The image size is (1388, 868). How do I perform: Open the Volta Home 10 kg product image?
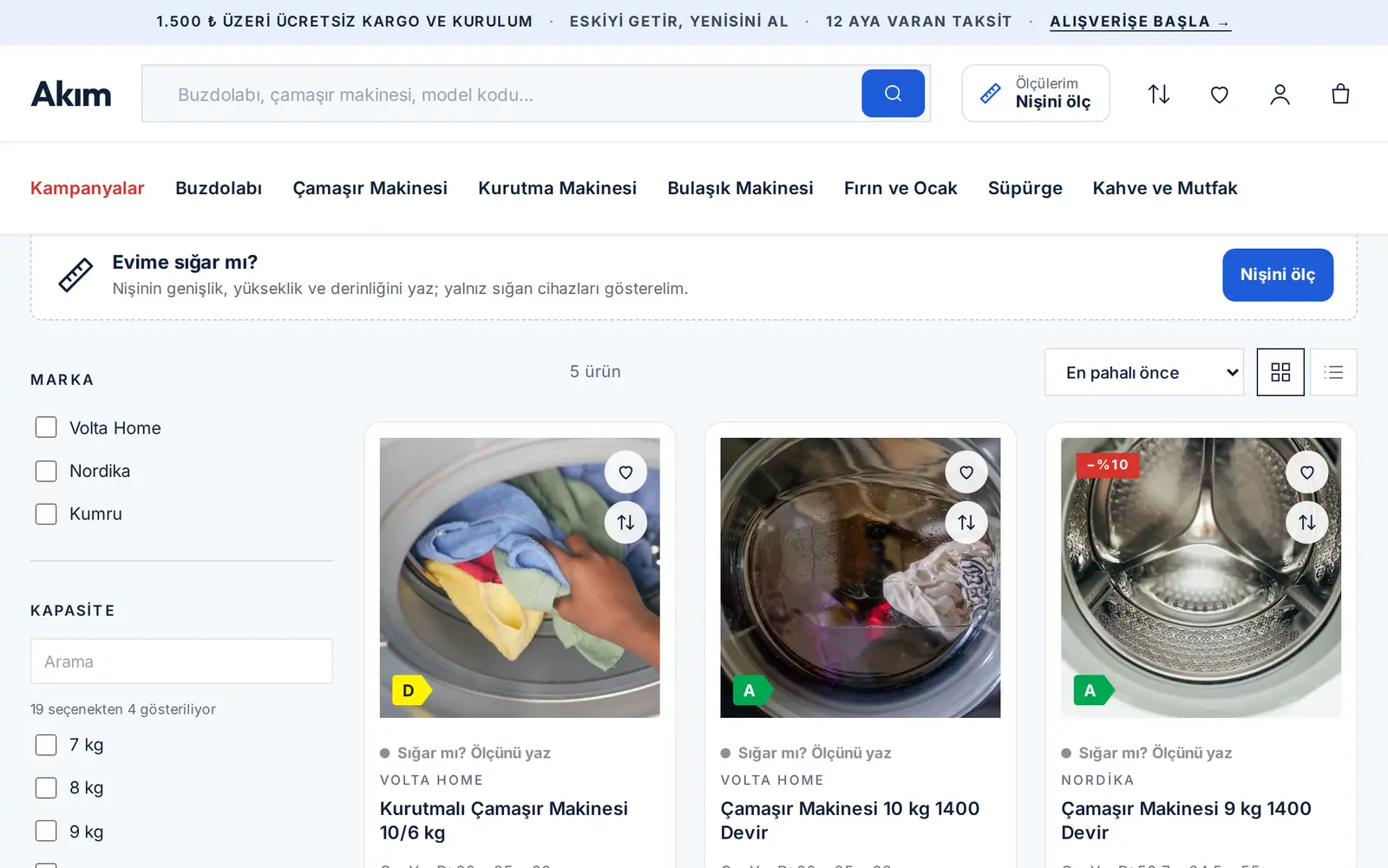point(861,578)
